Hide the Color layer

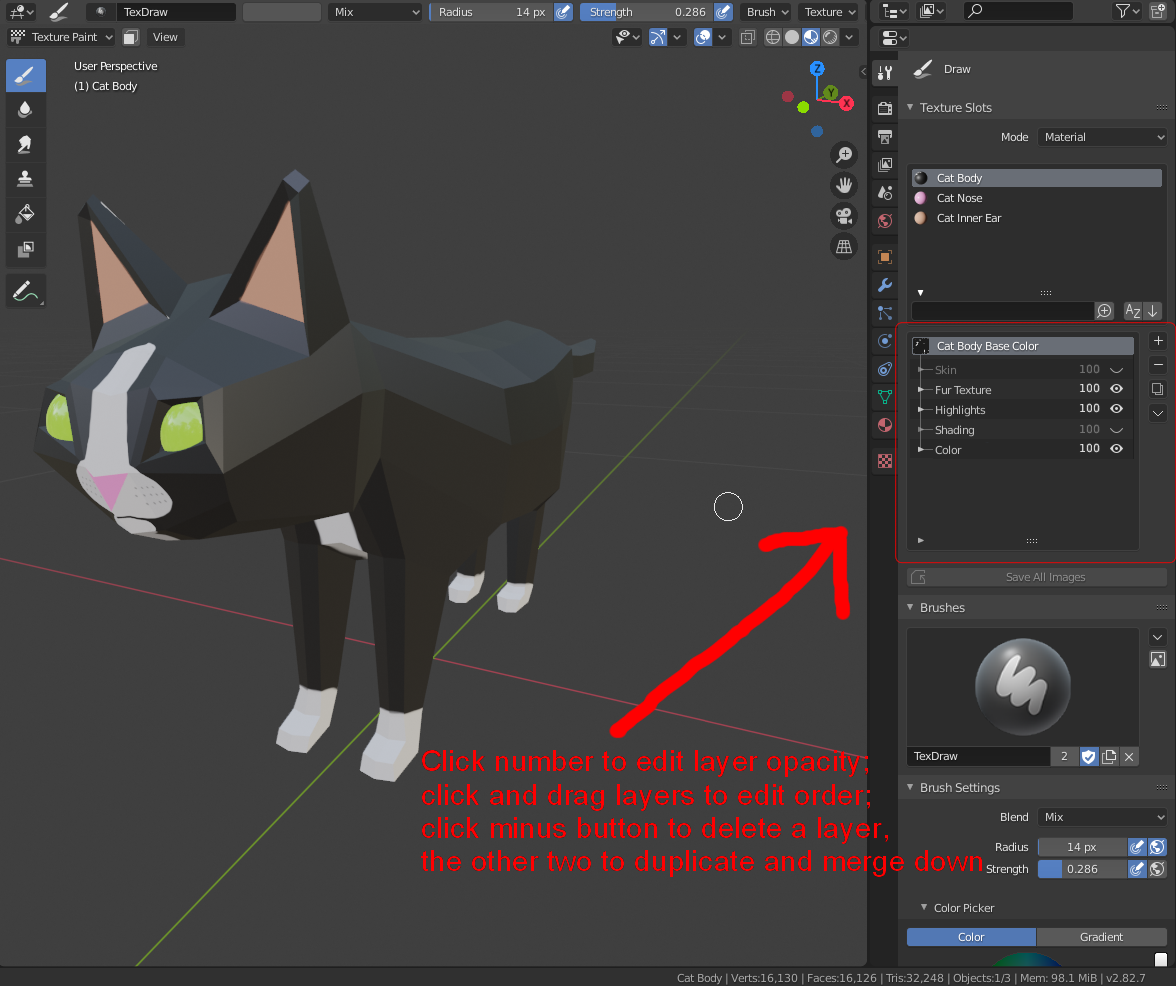pos(1116,448)
